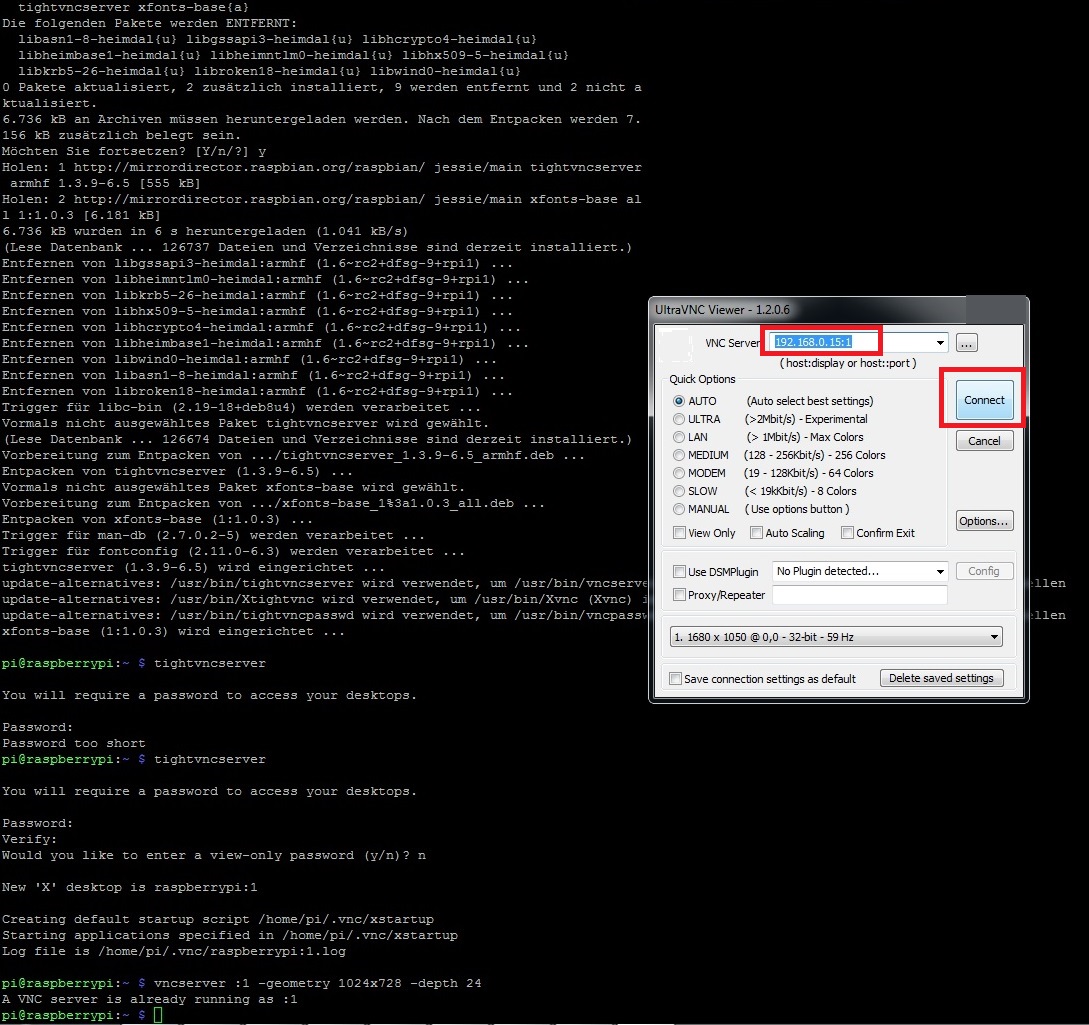The image size is (1089, 1025).
Task: Enable the Auto Scaling checkbox
Action: 756,533
